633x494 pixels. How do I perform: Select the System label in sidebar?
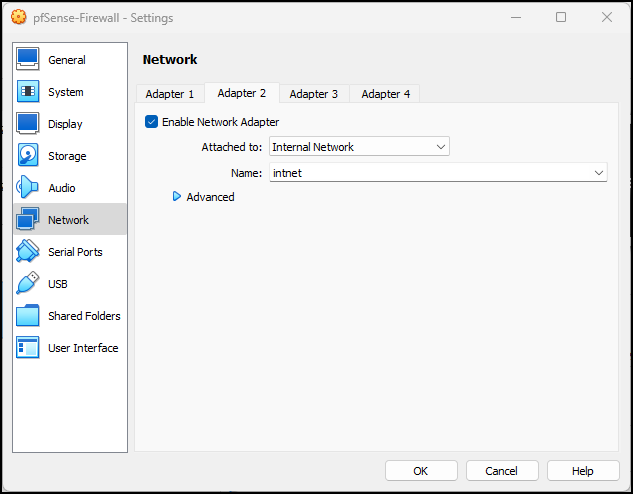[x=66, y=92]
